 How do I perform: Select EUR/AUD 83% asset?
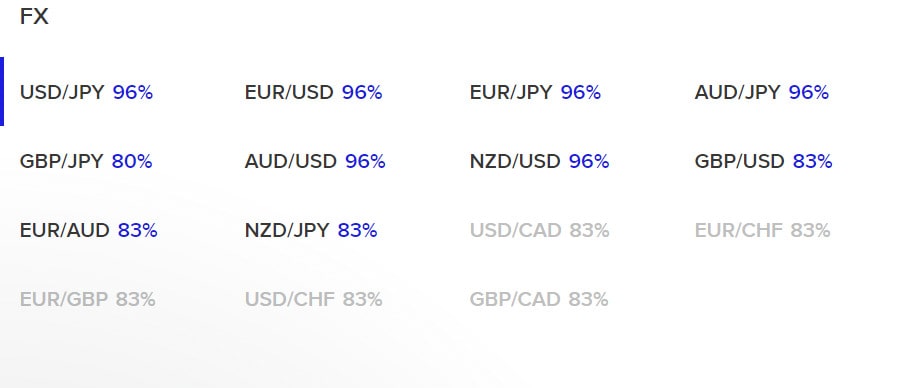pos(89,230)
